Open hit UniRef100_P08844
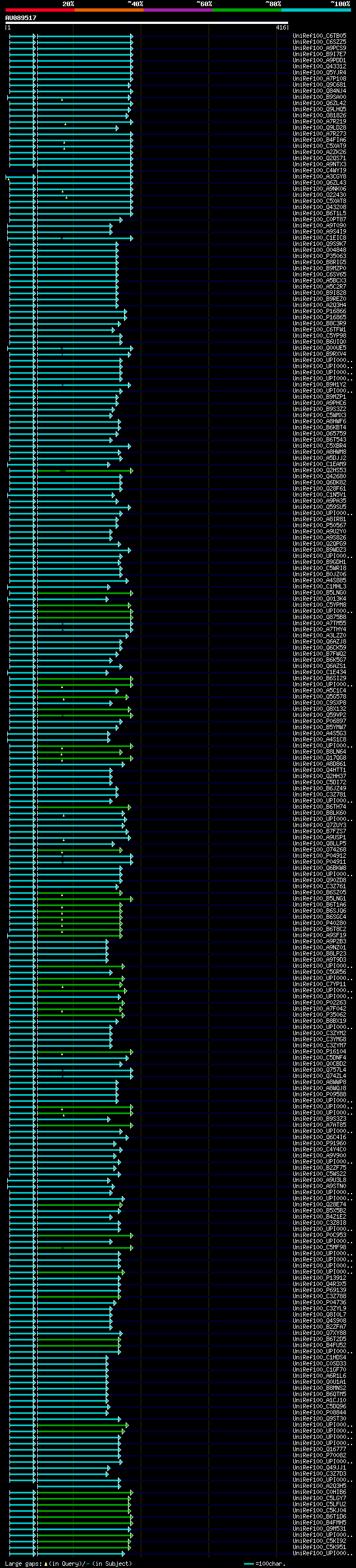 coord(319,1413)
